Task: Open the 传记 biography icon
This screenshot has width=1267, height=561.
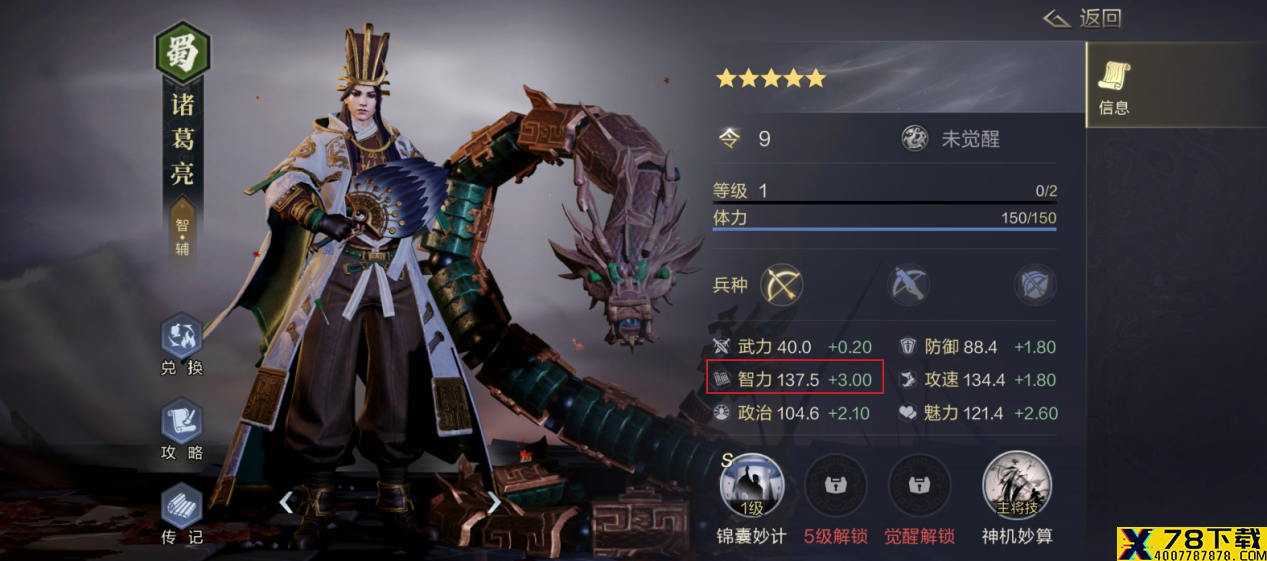Action: tap(182, 506)
